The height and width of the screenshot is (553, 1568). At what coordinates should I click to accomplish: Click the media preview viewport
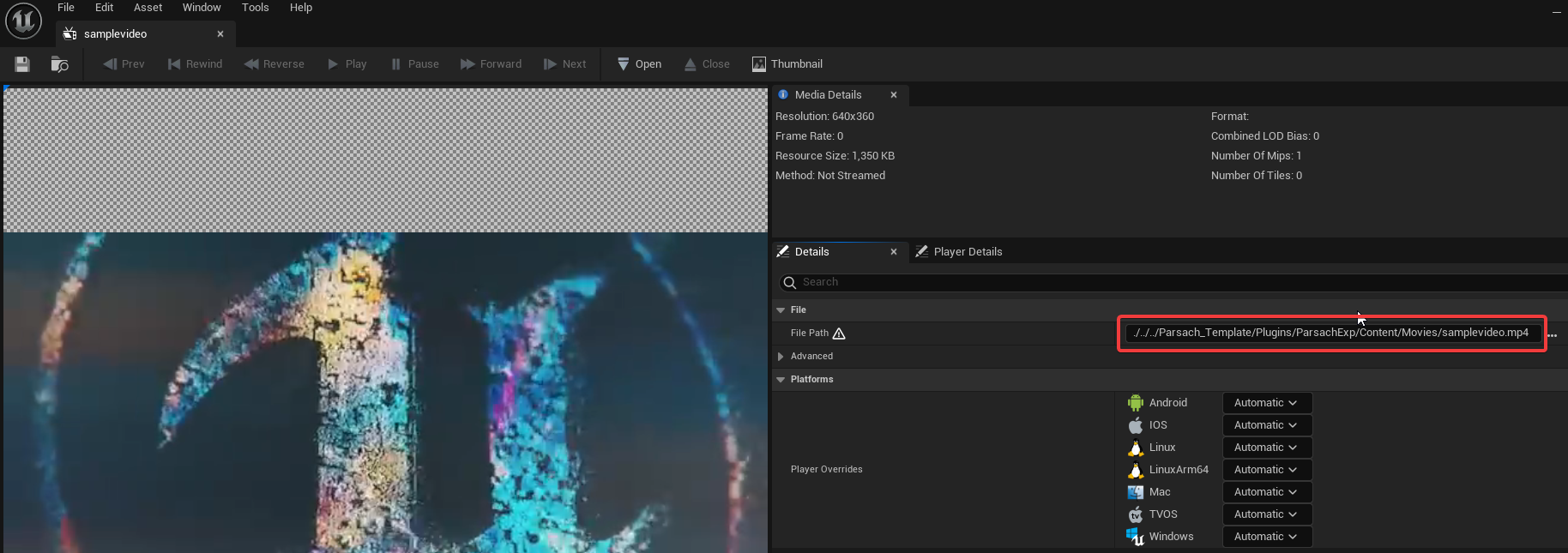[x=385, y=320]
